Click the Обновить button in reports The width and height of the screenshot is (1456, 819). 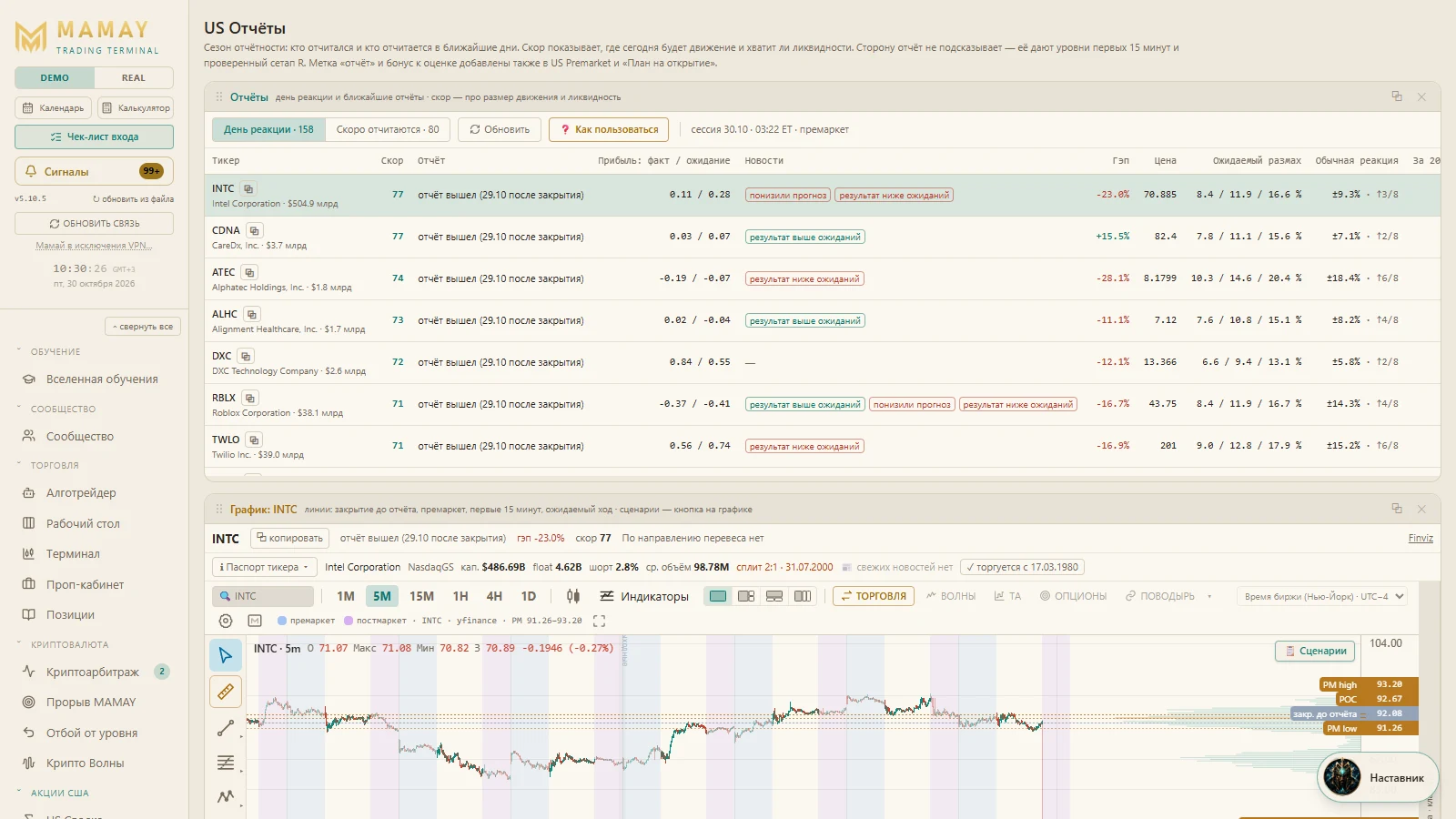tap(500, 129)
